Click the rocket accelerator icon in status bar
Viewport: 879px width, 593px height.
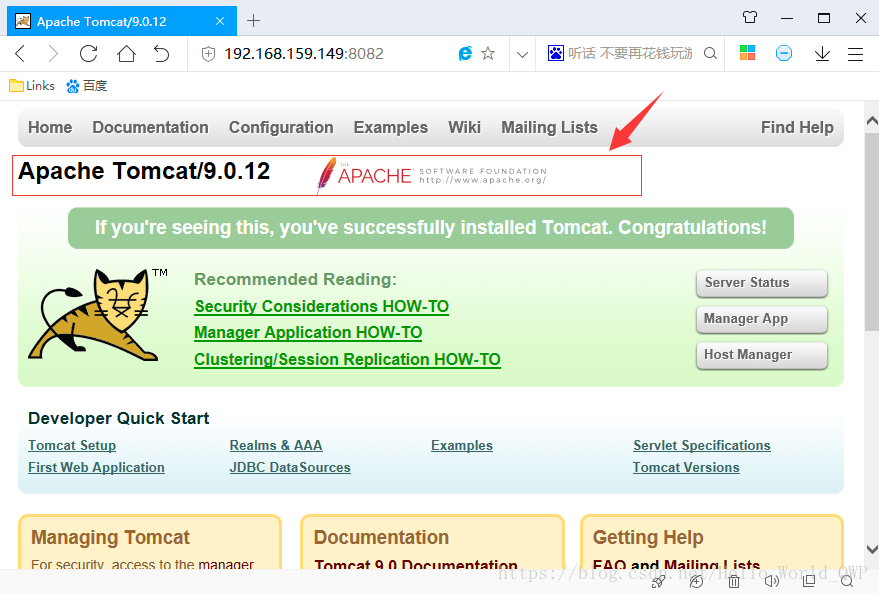click(x=658, y=582)
